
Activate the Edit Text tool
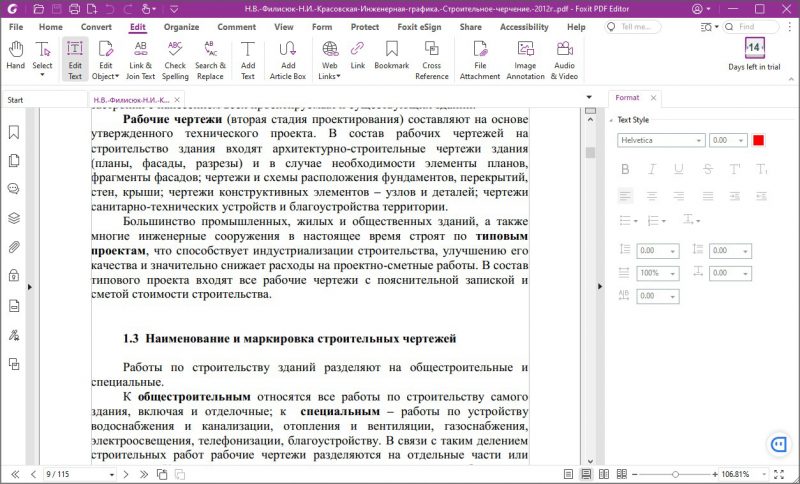tap(75, 60)
